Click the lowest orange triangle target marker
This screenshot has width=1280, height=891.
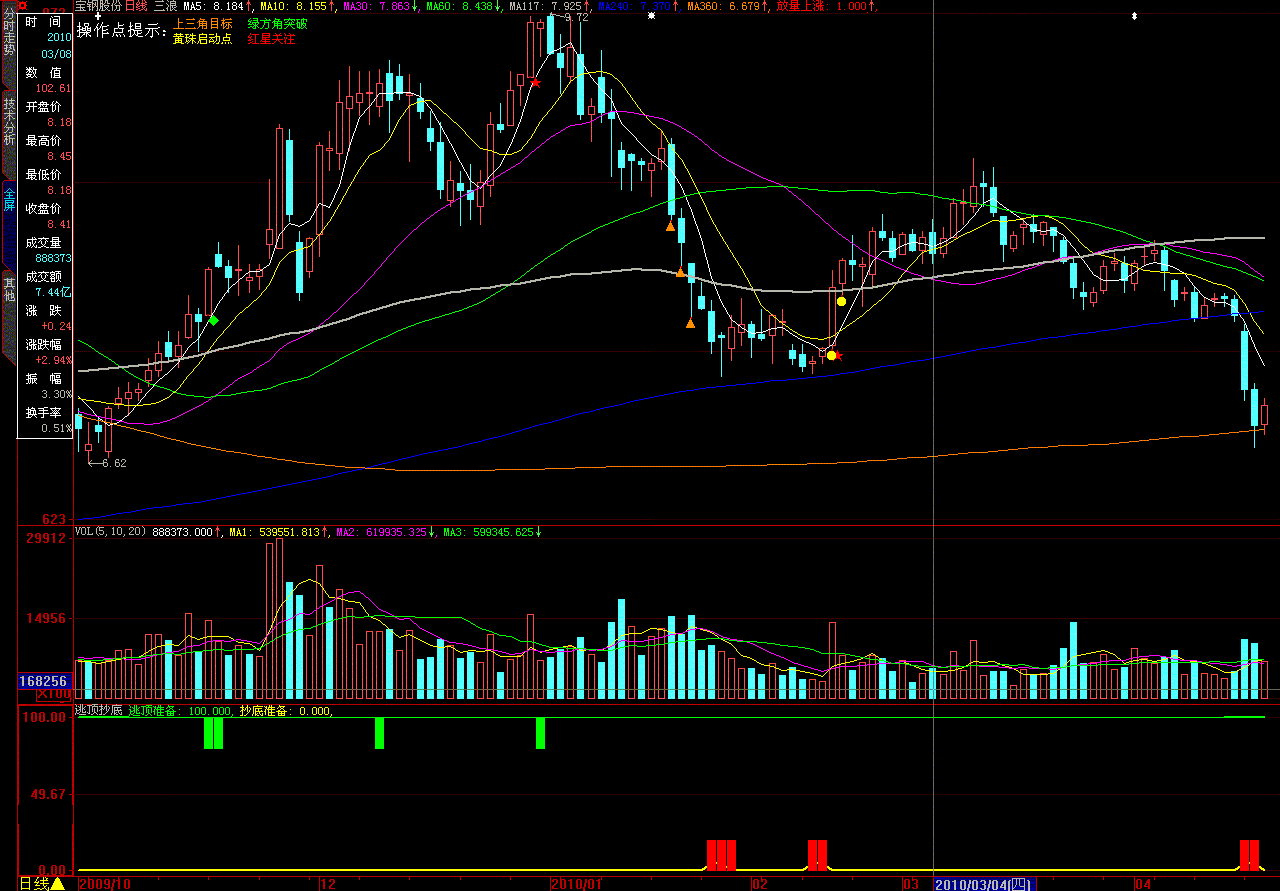690,322
